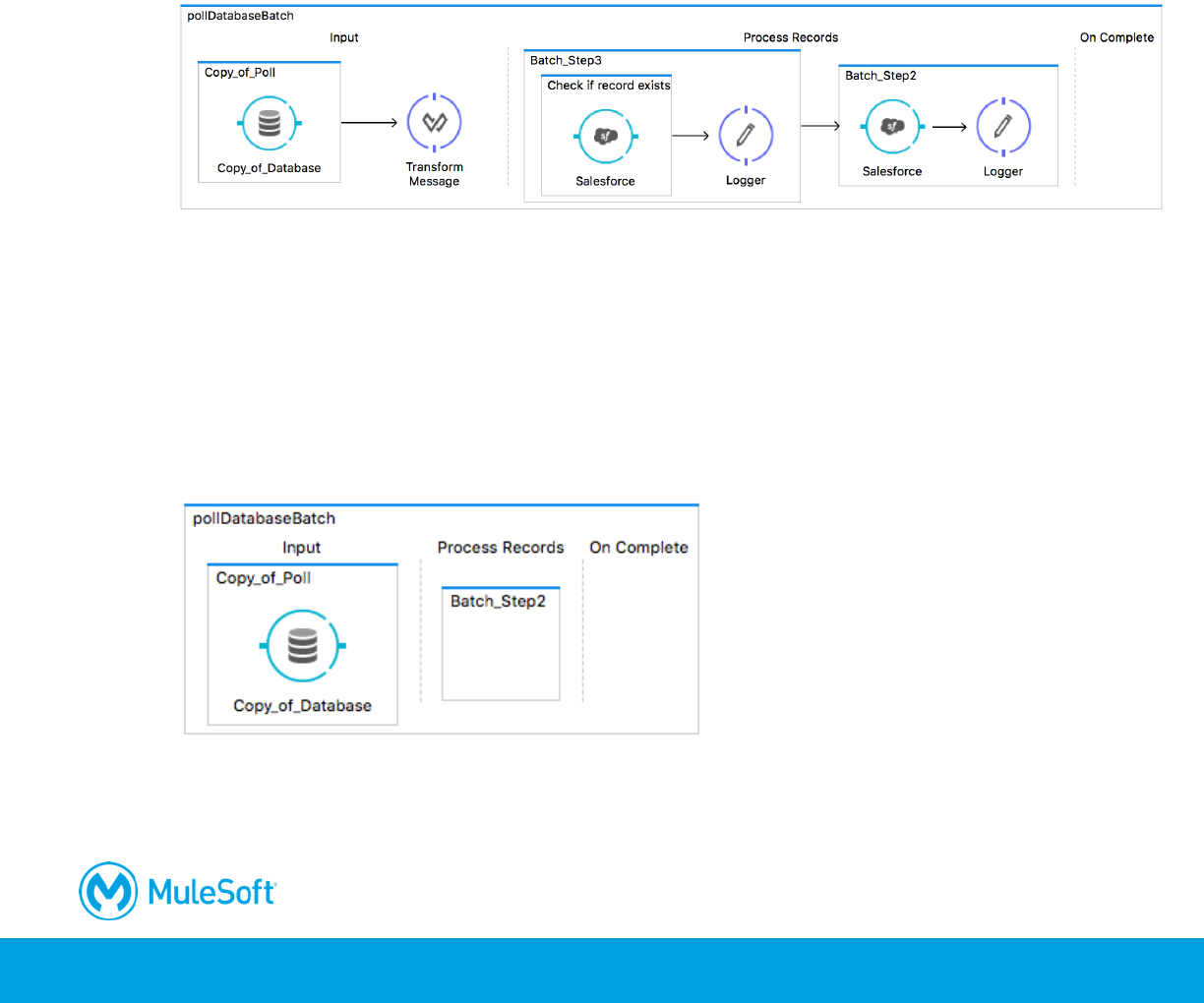Click Copy_of_Database text label in top flow

(270, 168)
